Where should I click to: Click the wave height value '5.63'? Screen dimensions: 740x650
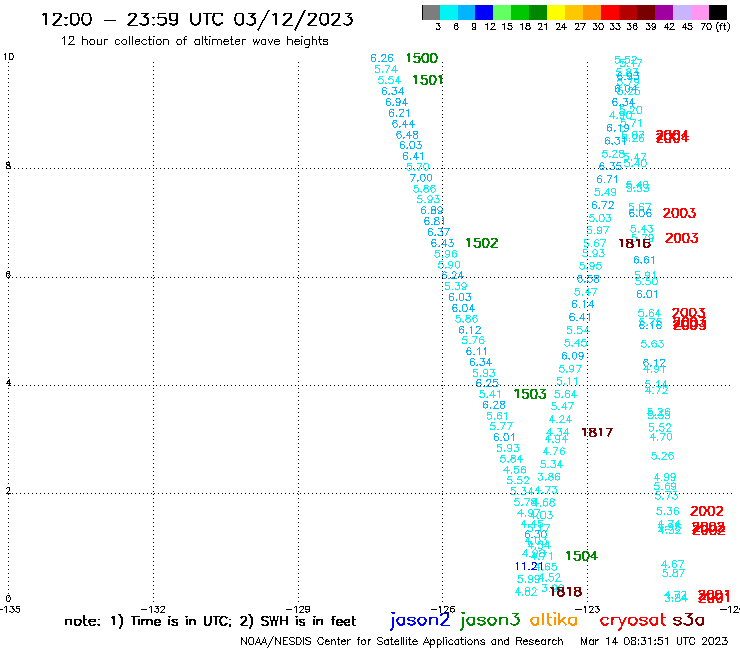pyautogui.click(x=652, y=344)
